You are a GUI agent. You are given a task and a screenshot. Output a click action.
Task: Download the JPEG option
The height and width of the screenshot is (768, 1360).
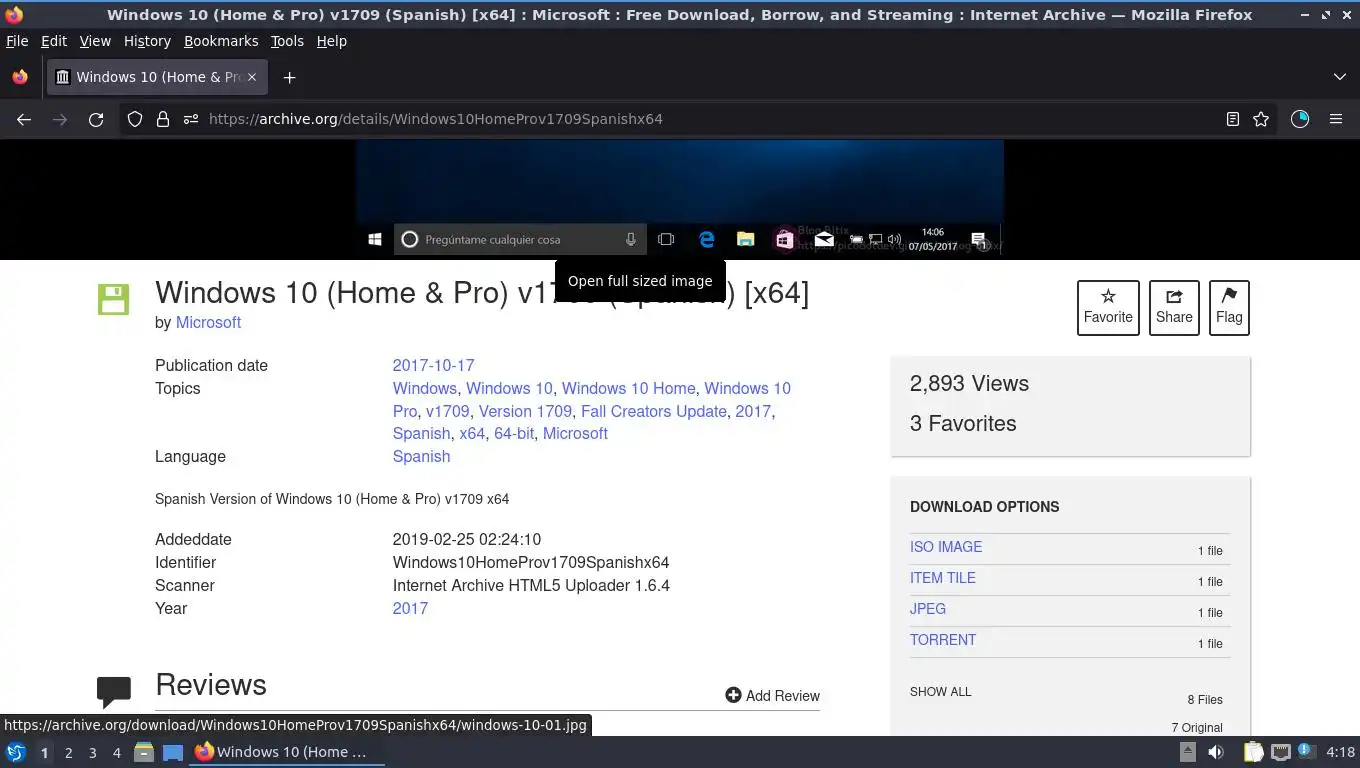coord(928,609)
